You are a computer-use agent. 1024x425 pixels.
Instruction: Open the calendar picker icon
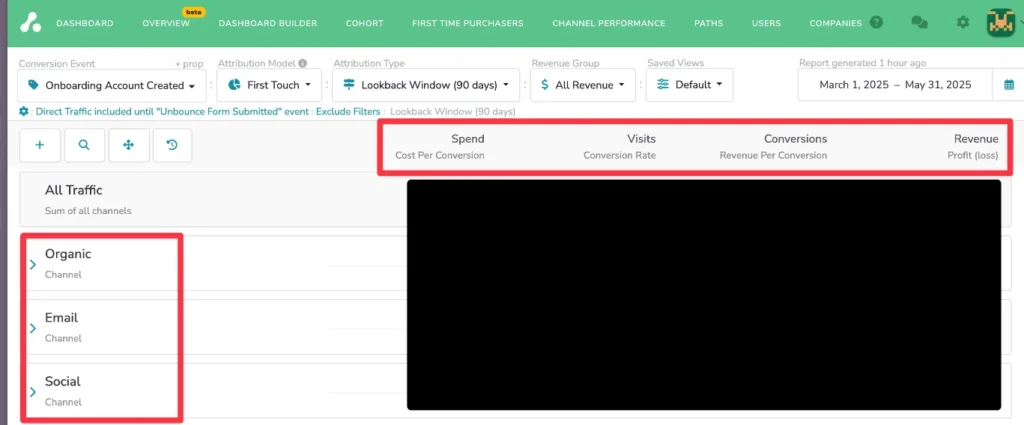pos(1009,85)
